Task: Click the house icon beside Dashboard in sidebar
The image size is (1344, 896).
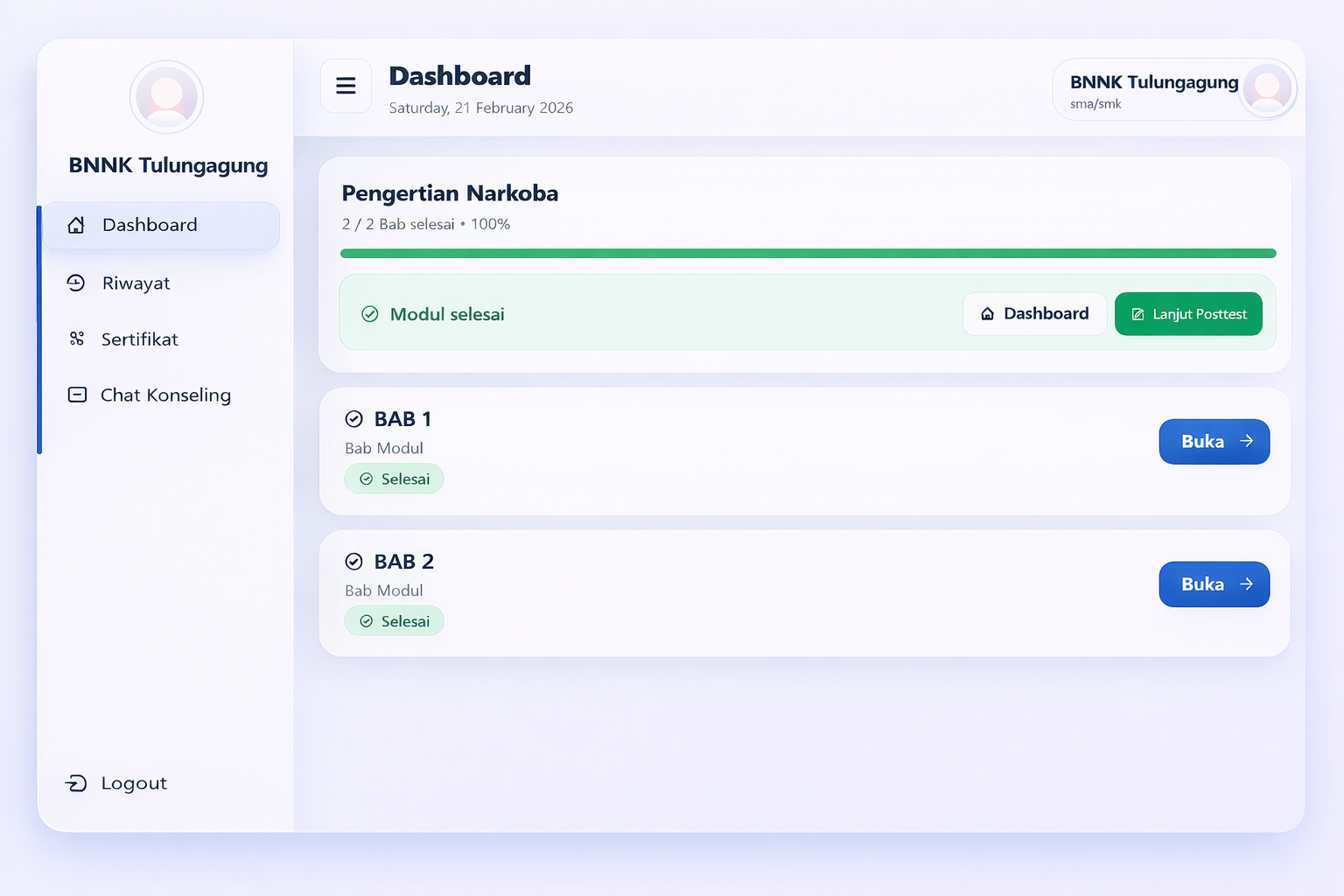Action: pos(76,225)
